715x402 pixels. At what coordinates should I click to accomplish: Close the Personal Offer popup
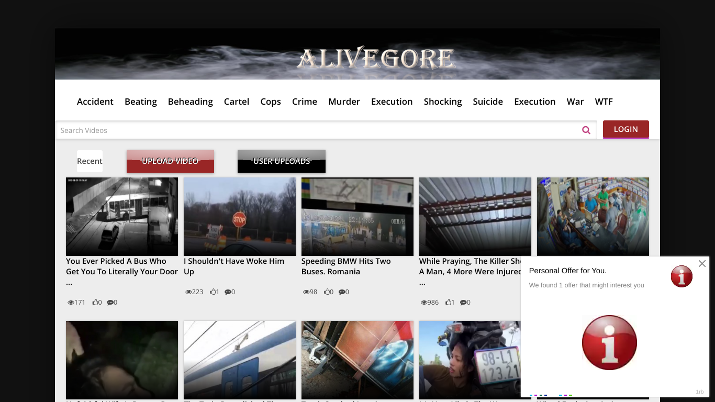click(702, 263)
